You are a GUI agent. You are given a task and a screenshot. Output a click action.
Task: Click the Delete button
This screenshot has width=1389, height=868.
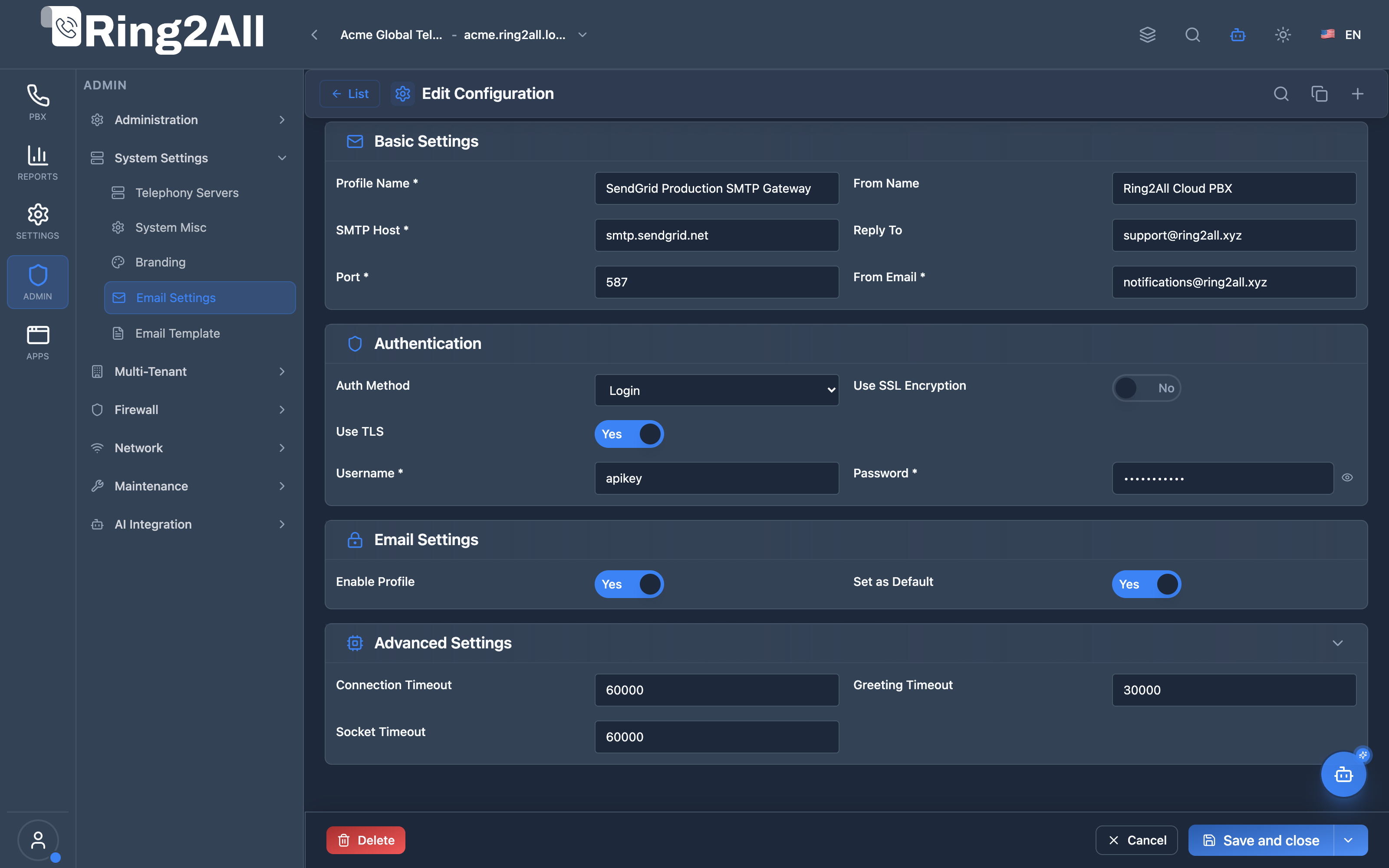[365, 841]
